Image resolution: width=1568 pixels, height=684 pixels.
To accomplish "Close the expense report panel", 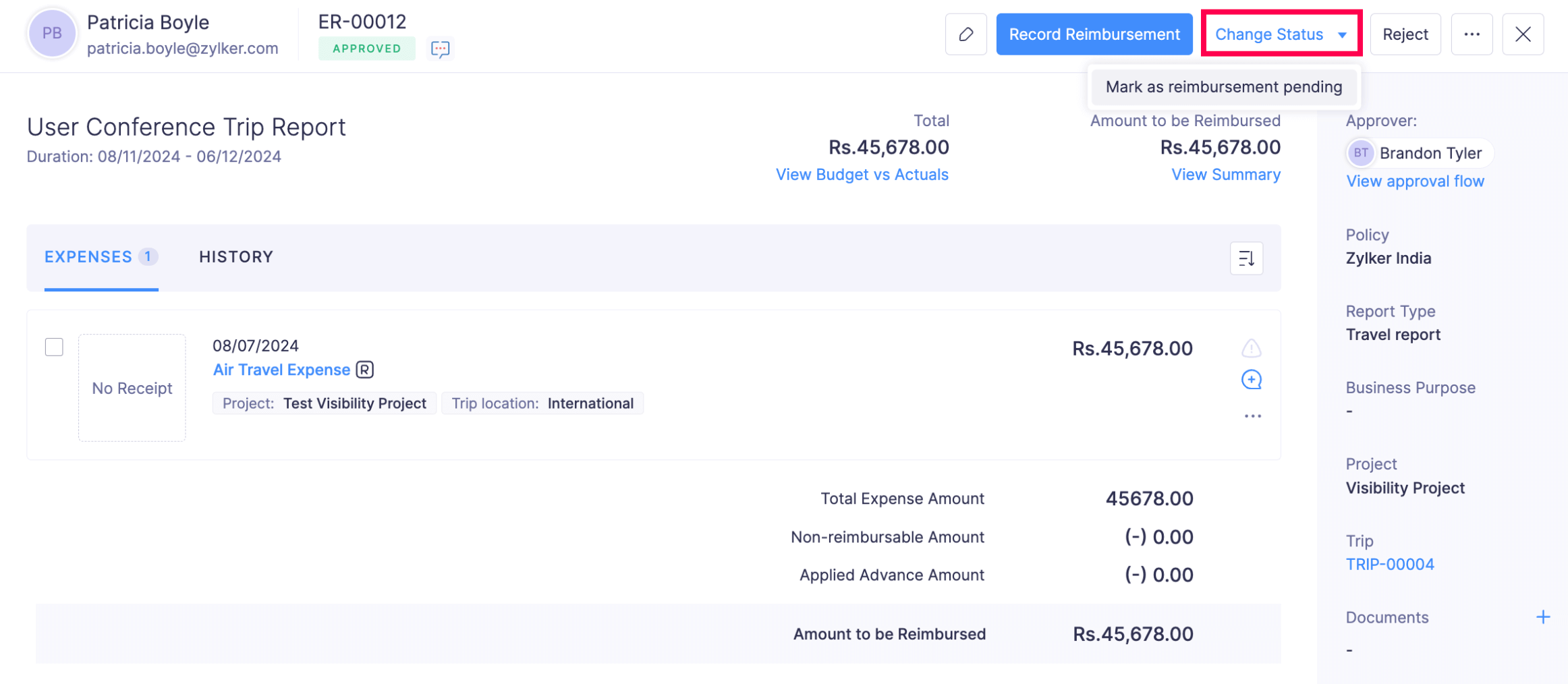I will click(x=1522, y=34).
